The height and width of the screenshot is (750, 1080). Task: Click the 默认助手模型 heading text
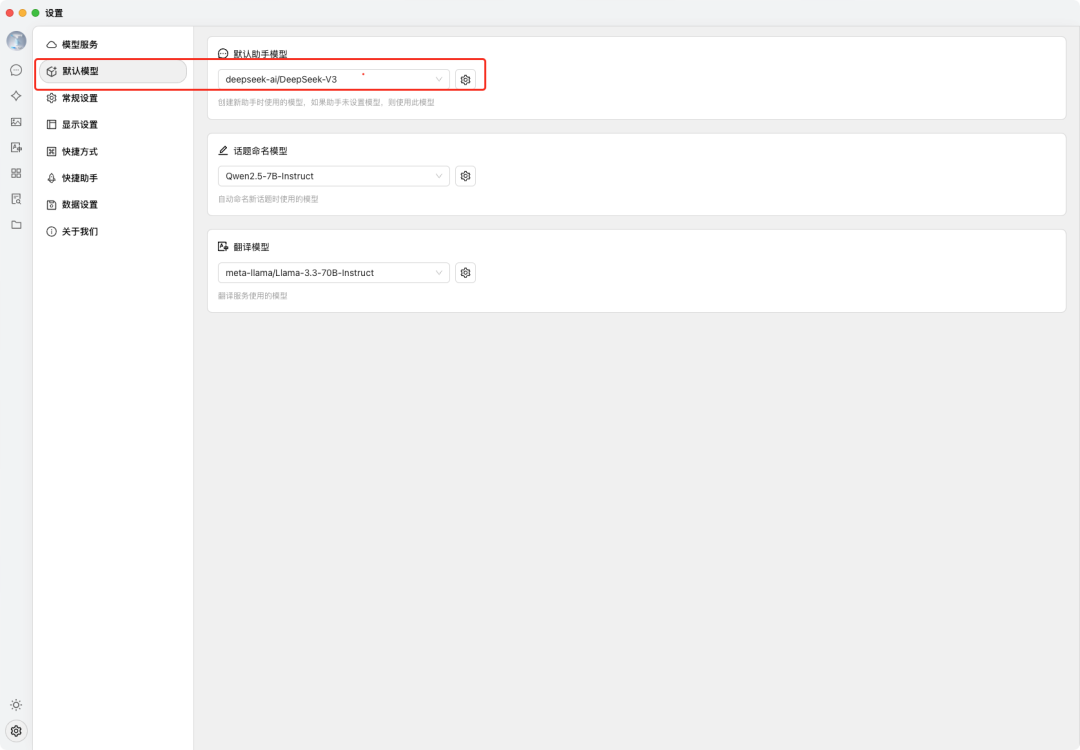point(260,54)
